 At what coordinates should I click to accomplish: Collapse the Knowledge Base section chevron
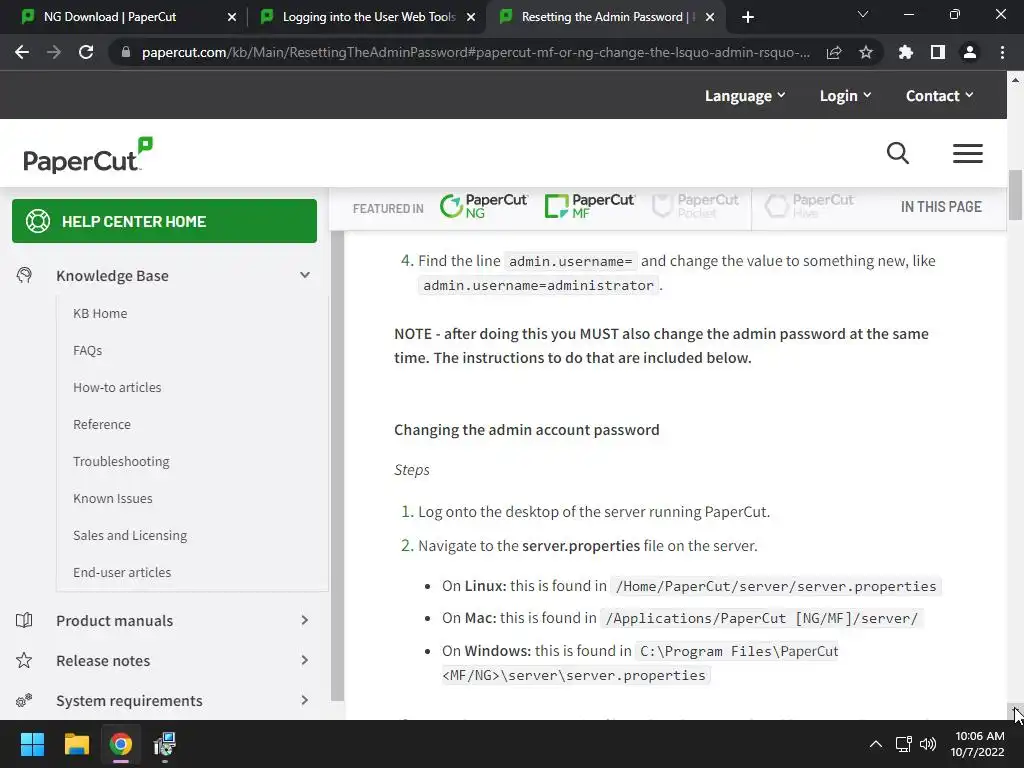[305, 275]
